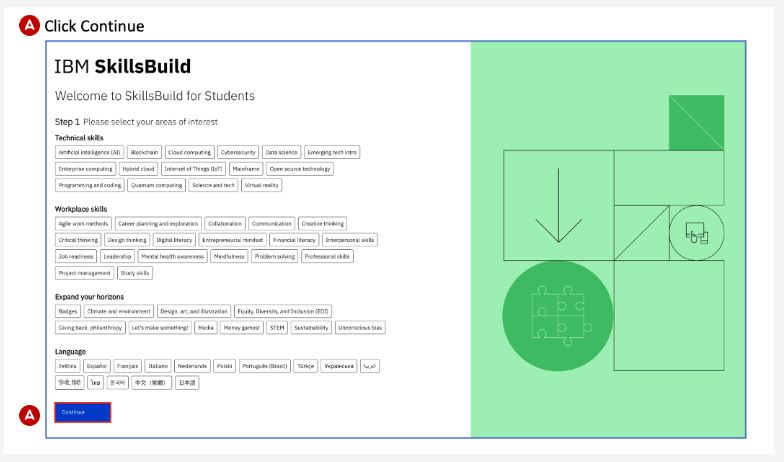Viewport: 784px width, 462px height.
Task: Select the Virtual reality tag
Action: point(262,186)
